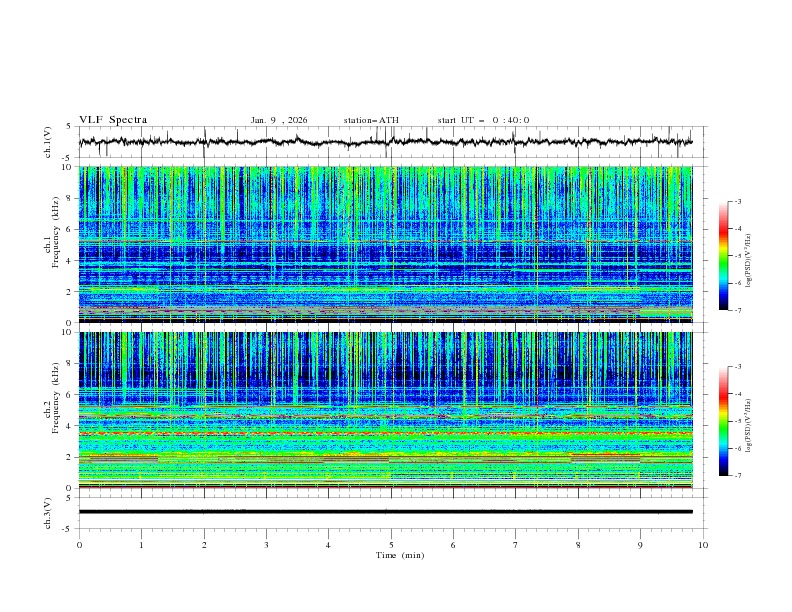The height and width of the screenshot is (612, 792).
Task: Click the "ch.3(V)" axis label
Action: coord(48,513)
